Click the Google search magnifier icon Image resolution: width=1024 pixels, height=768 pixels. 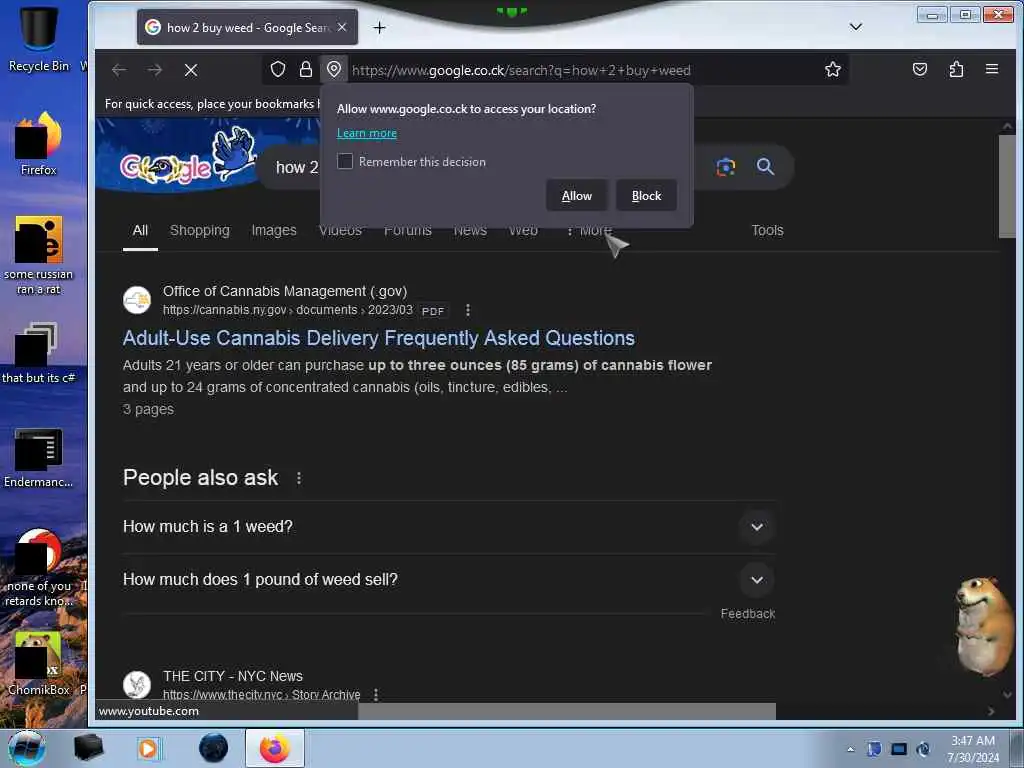click(x=765, y=167)
